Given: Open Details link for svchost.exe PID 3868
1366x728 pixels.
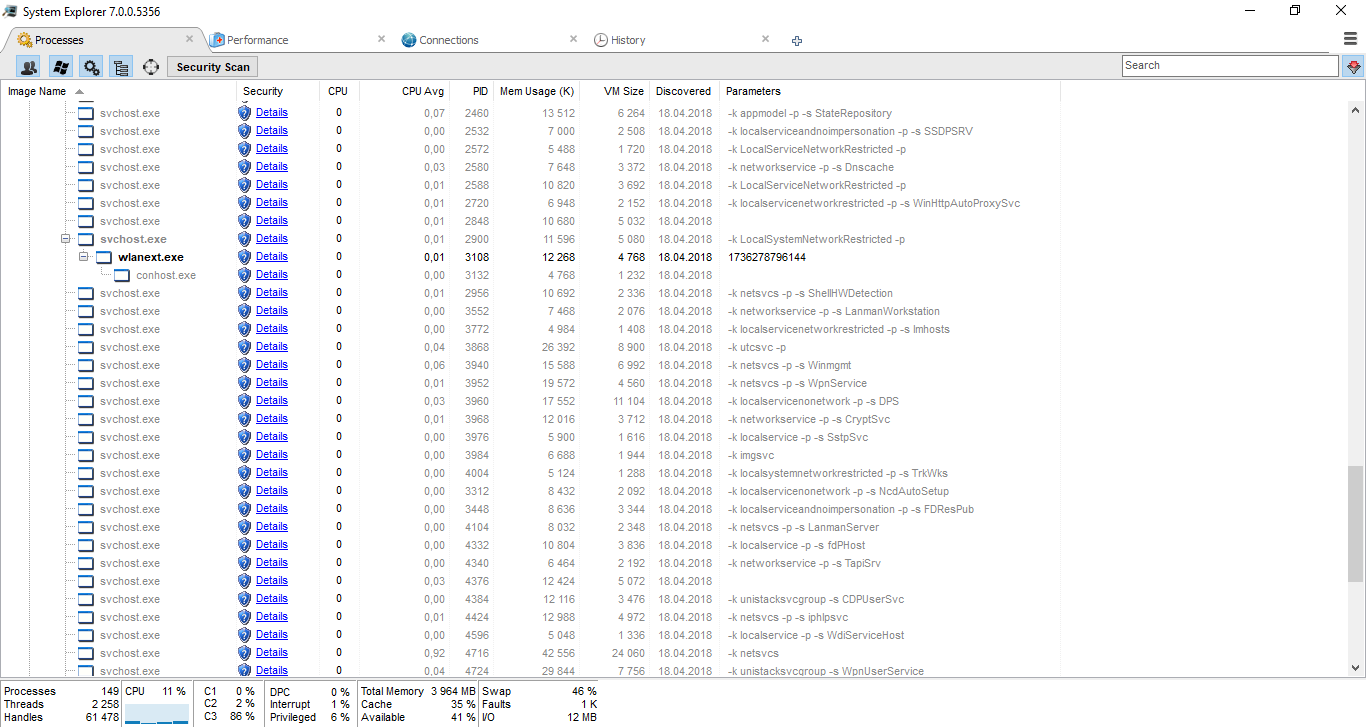Looking at the screenshot, I should (271, 346).
